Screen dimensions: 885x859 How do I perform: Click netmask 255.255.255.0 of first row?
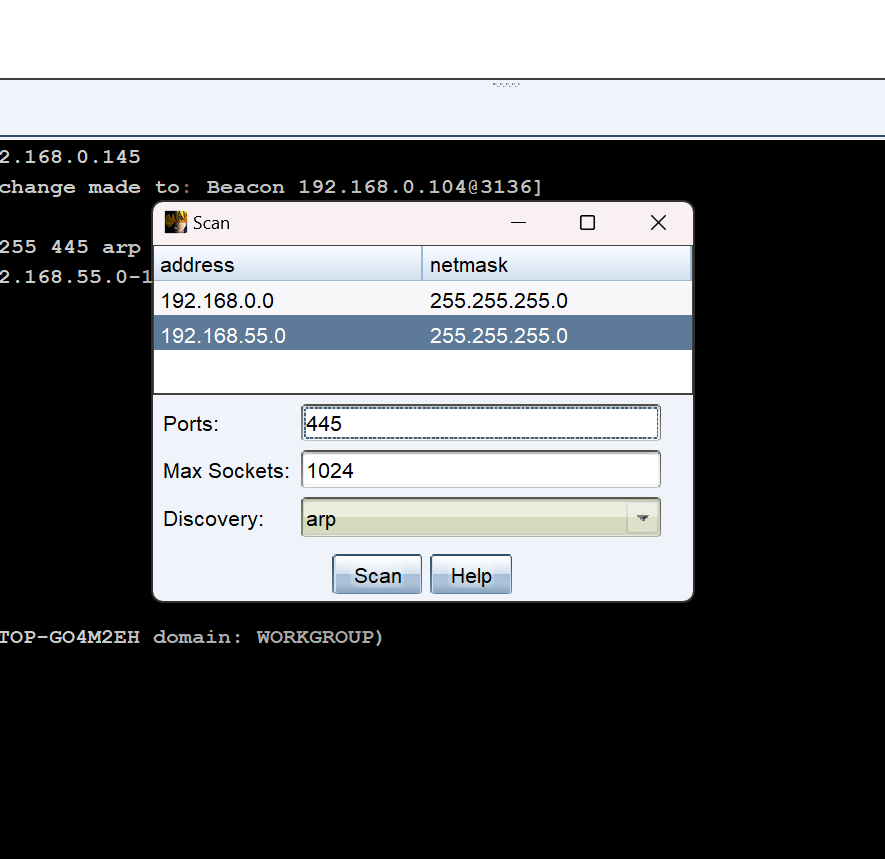(x=556, y=300)
